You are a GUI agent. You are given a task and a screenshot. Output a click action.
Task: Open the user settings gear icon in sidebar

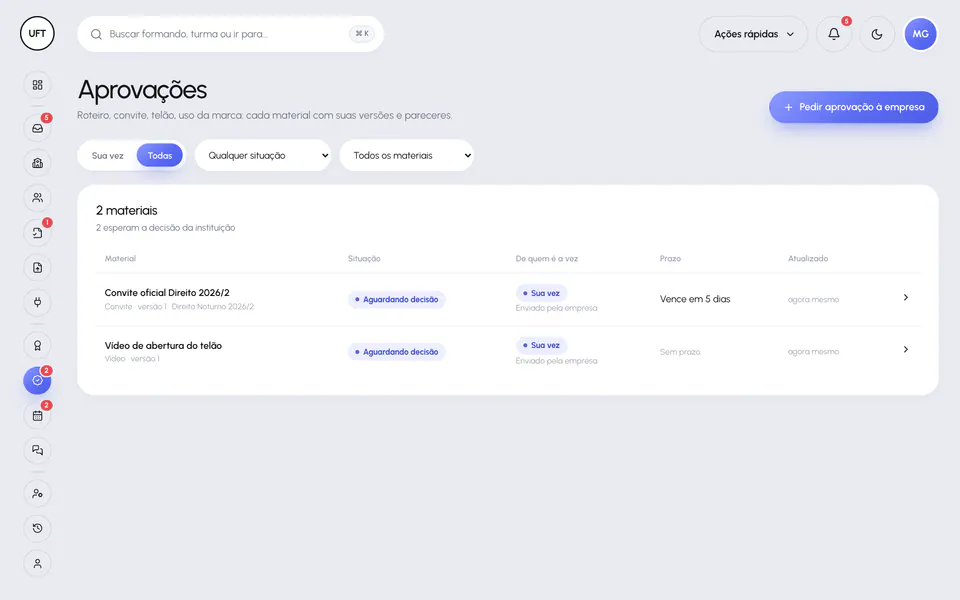[37, 493]
